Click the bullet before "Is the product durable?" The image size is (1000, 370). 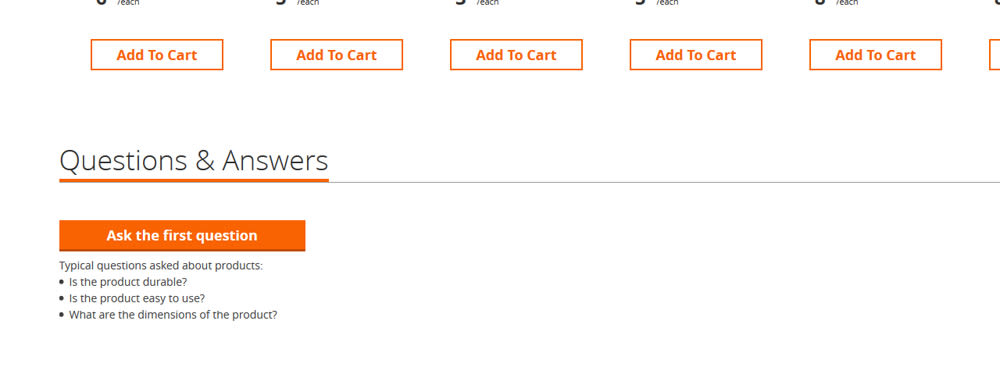pos(62,282)
